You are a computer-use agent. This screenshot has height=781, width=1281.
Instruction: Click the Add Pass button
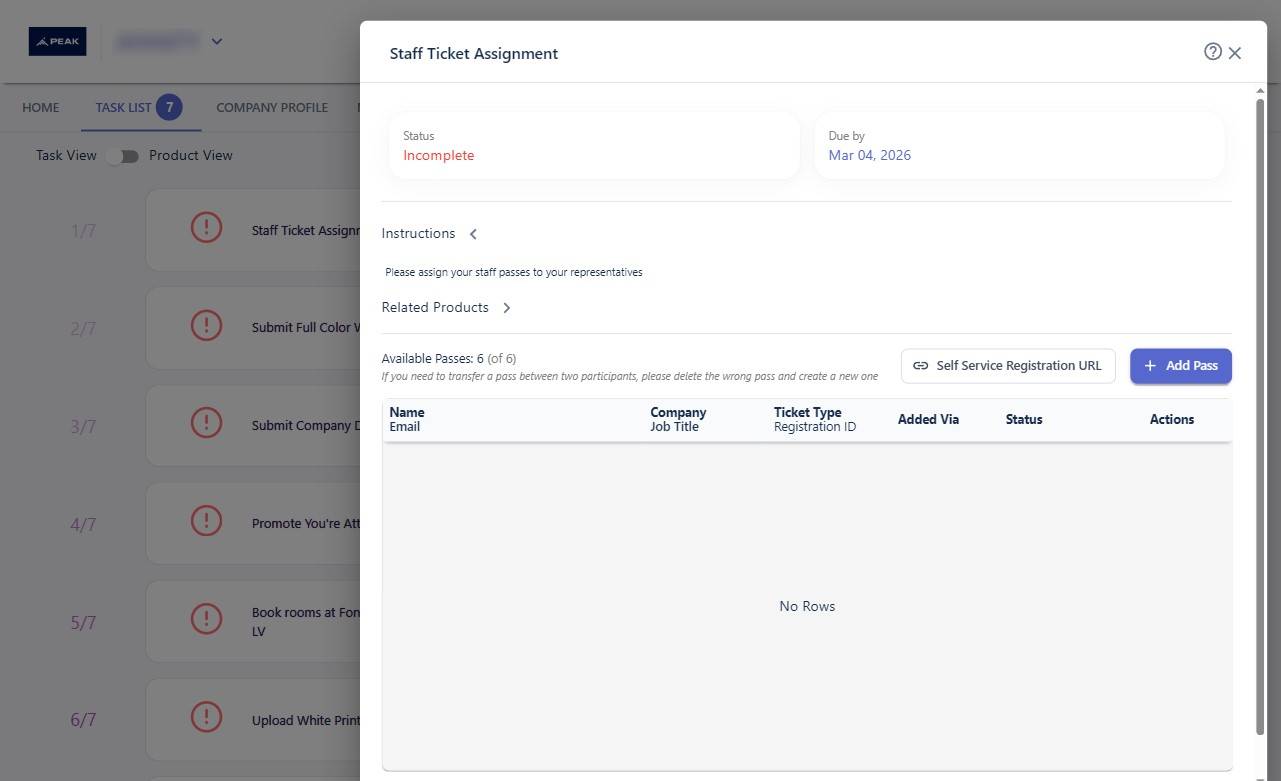[x=1180, y=366]
